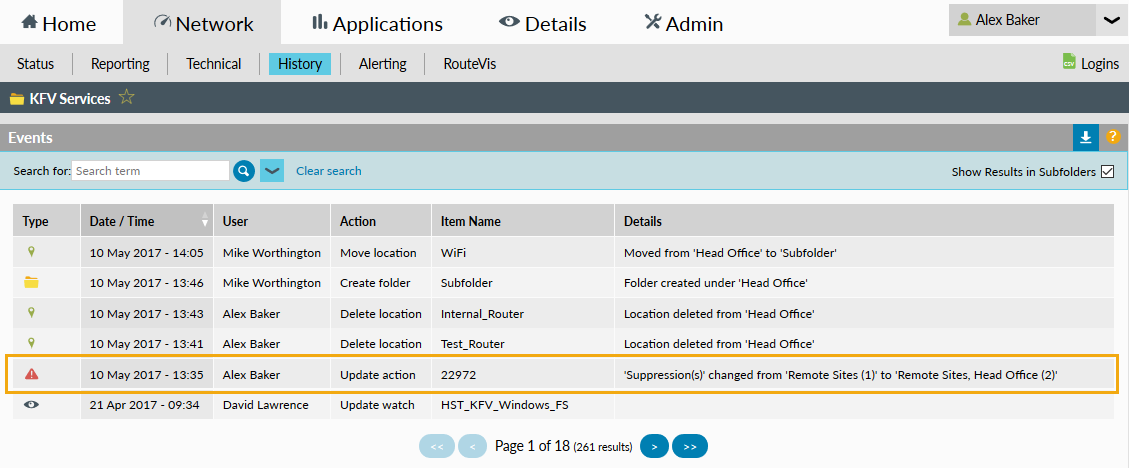Go to the last page of results
Viewport: 1129px width, 468px height.
click(690, 446)
